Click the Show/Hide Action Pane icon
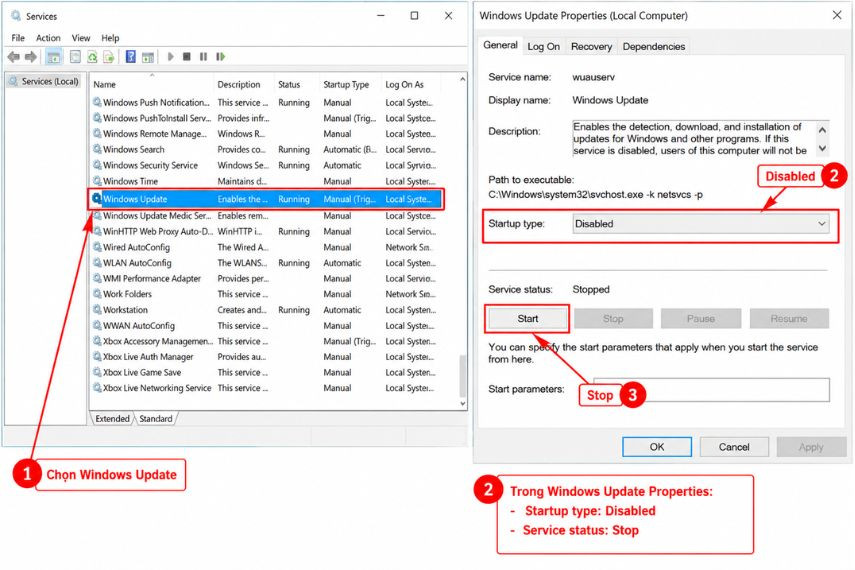This screenshot has height=570, width=855. [148, 57]
